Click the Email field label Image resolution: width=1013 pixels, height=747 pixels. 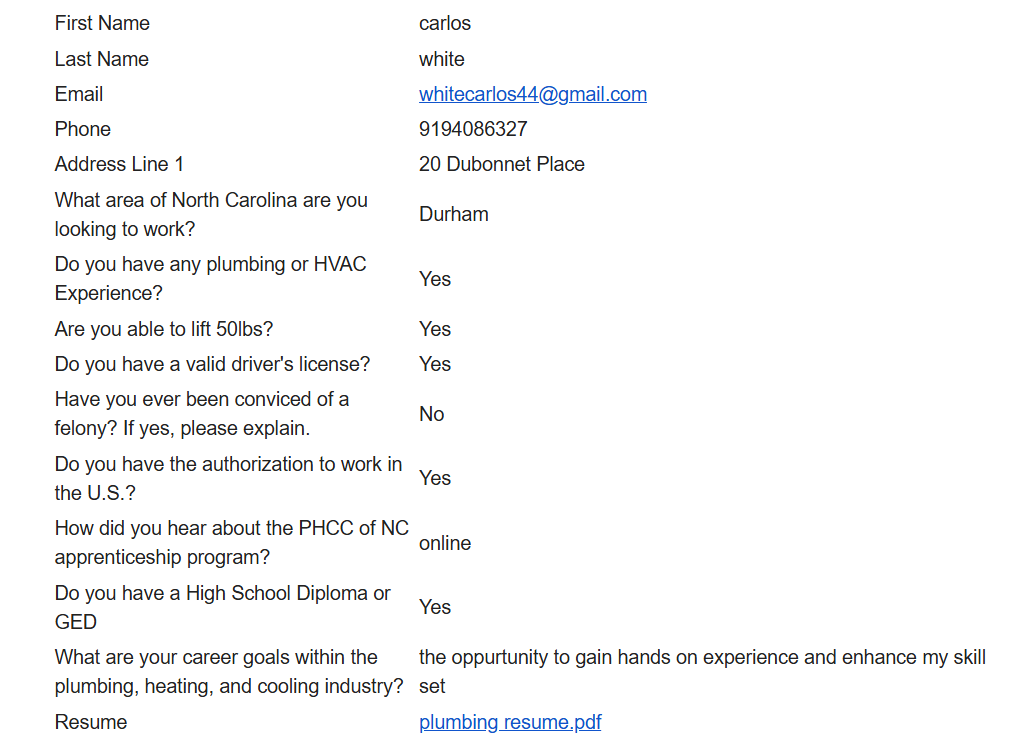(79, 94)
